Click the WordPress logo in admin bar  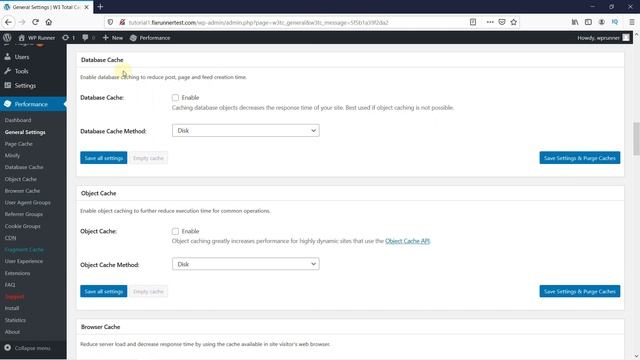click(7, 38)
